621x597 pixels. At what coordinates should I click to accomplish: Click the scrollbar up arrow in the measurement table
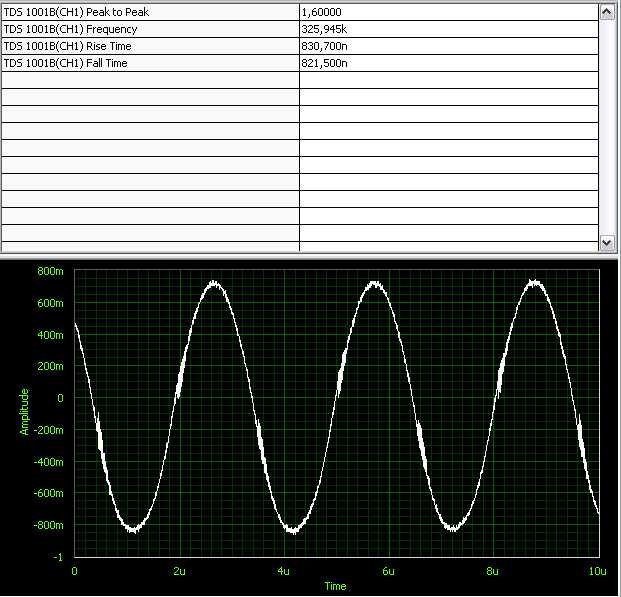coord(607,12)
